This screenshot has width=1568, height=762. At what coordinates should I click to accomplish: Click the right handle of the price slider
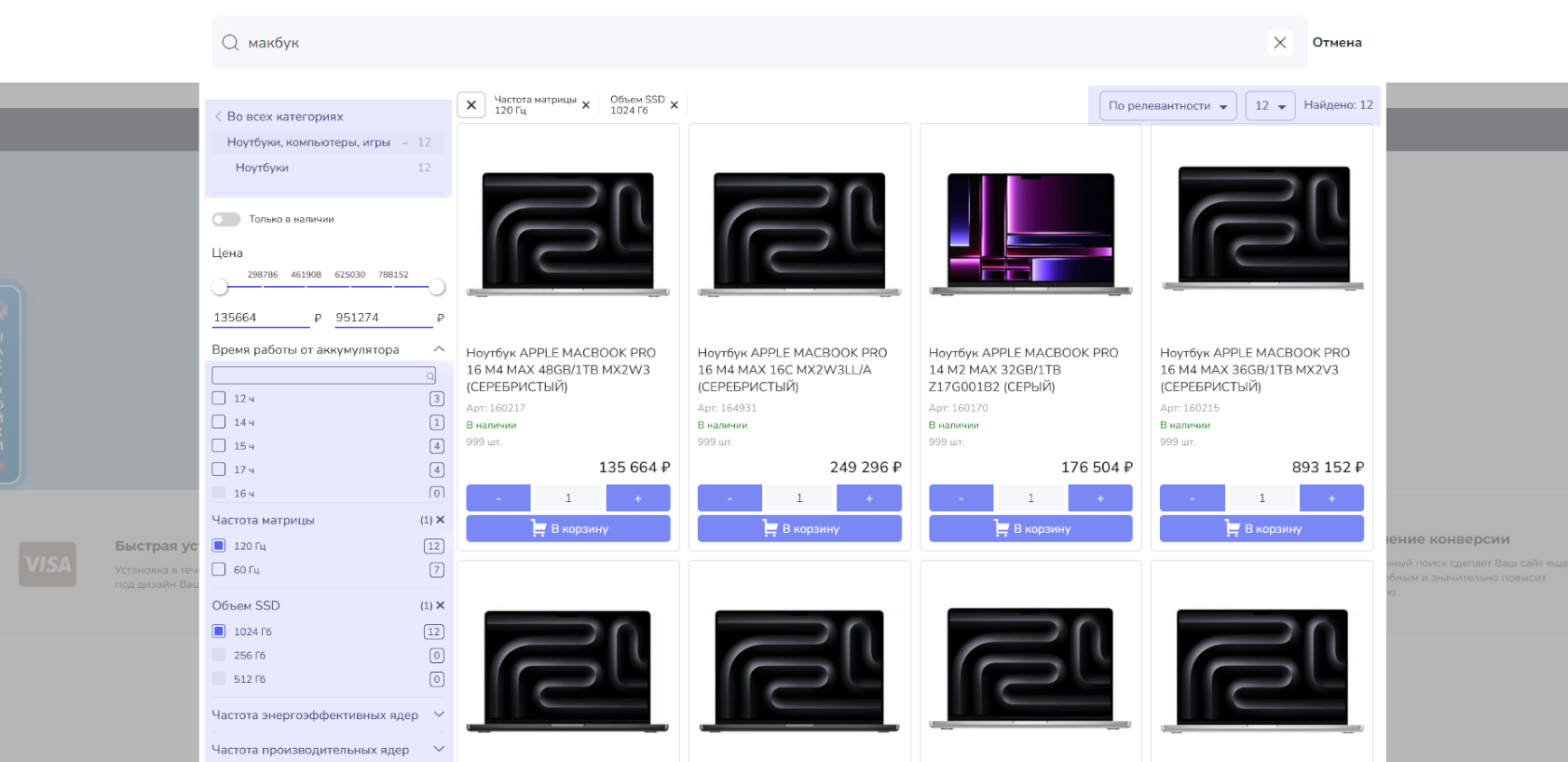(436, 288)
